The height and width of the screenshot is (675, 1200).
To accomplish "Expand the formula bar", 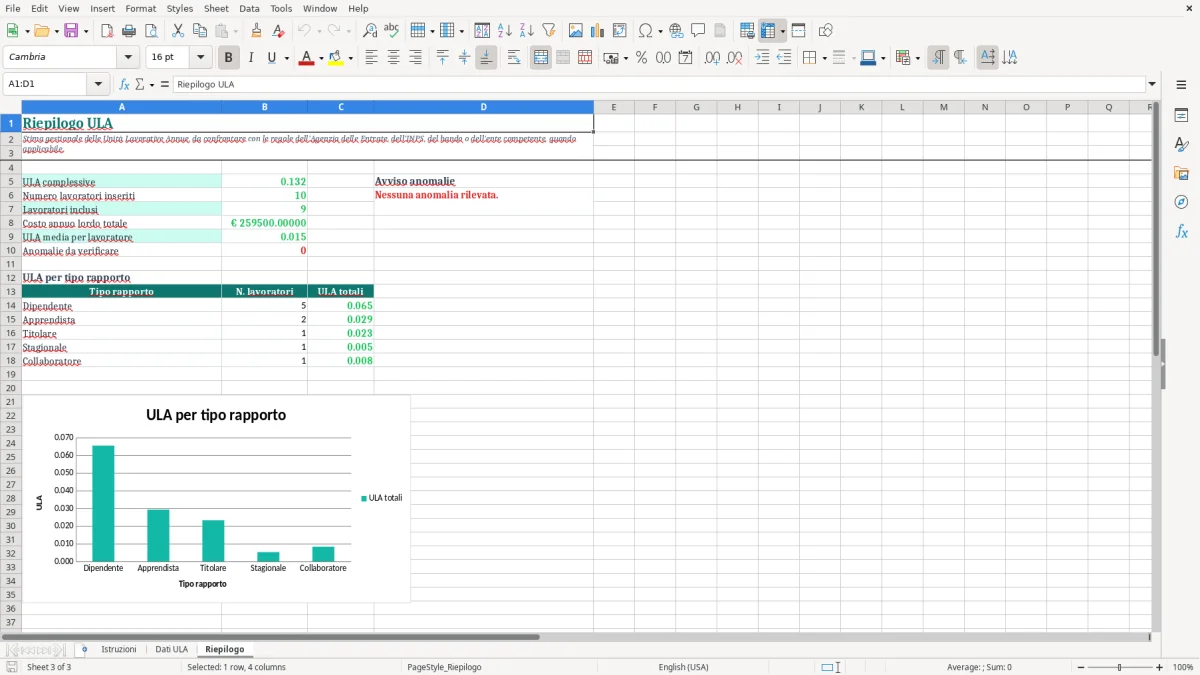I will (1152, 85).
